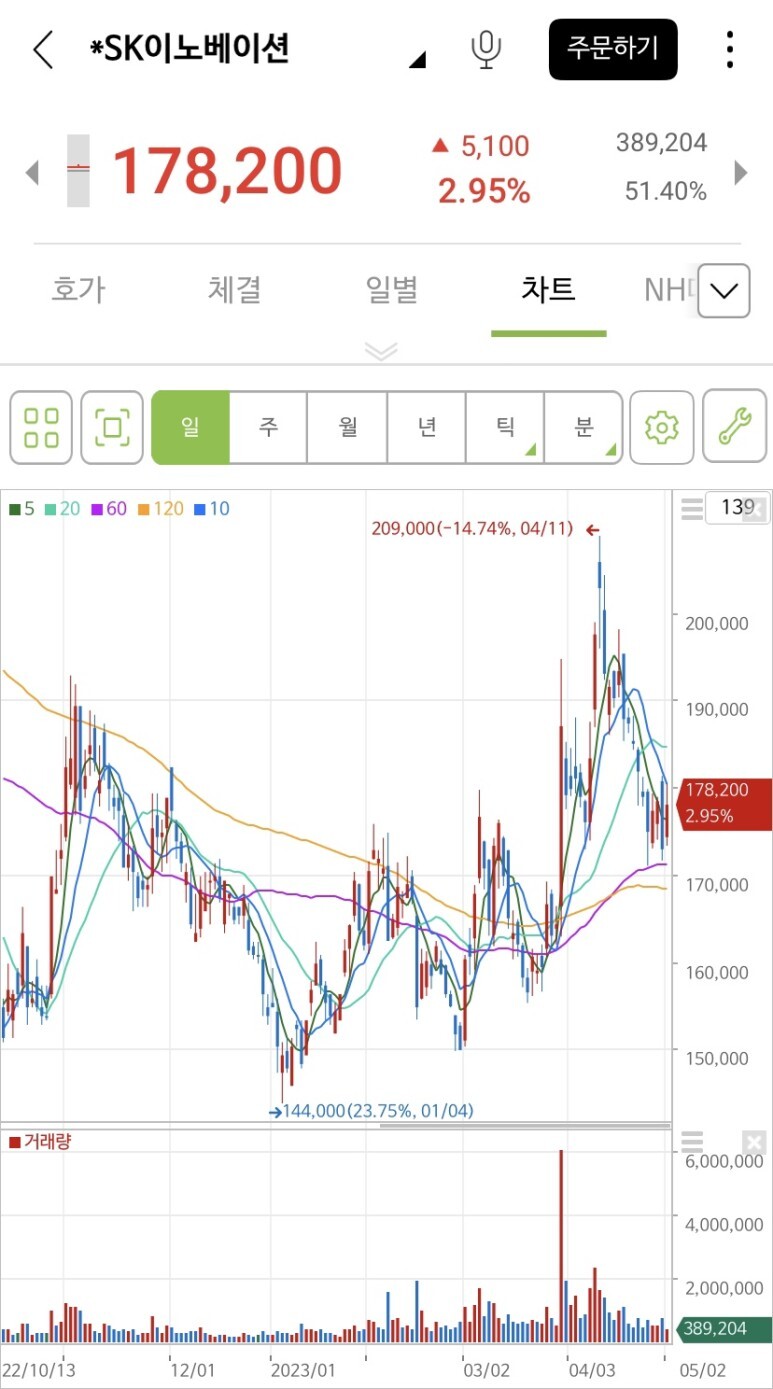
Task: Tap the header volume figure 389,204
Action: click(x=661, y=143)
